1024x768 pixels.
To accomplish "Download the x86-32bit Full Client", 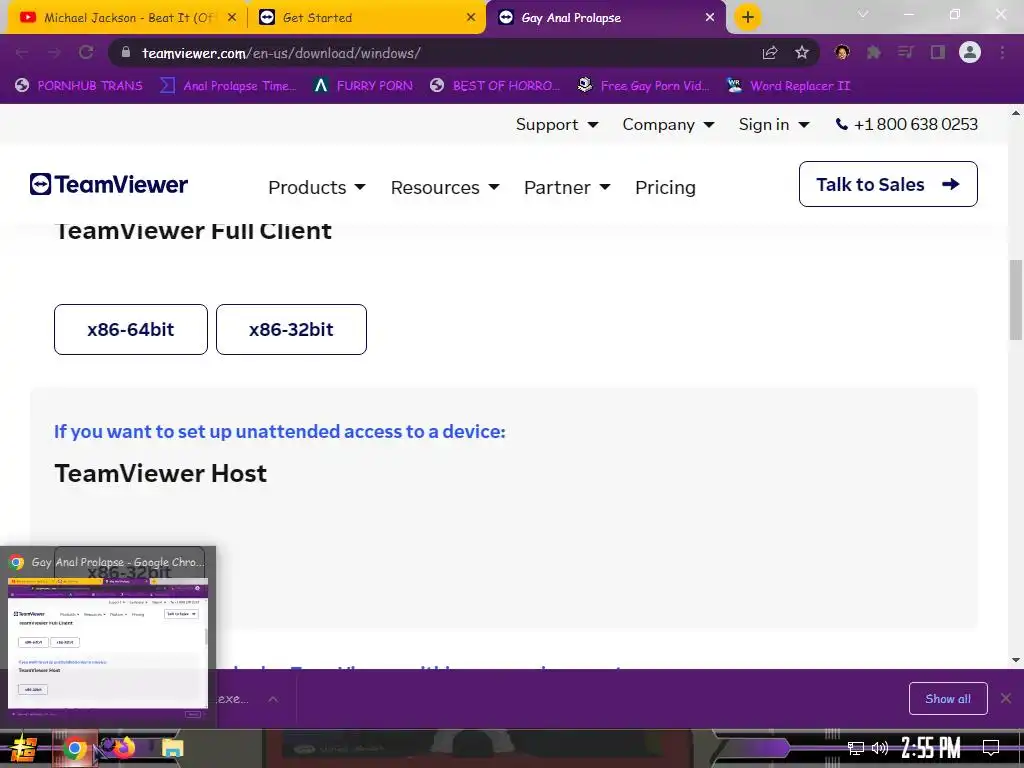I will pyautogui.click(x=291, y=329).
